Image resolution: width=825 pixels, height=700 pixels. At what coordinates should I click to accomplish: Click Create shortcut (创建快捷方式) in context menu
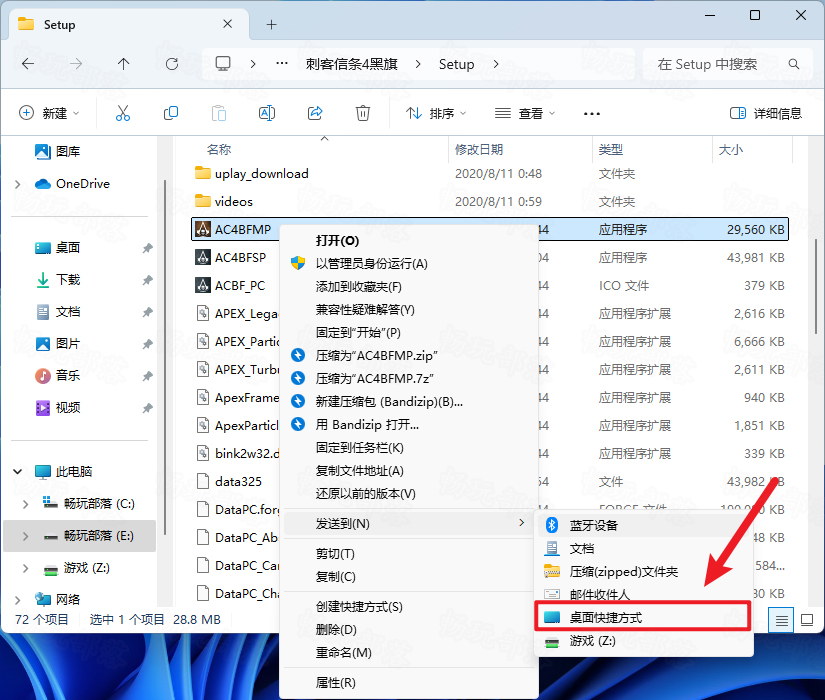click(x=408, y=607)
